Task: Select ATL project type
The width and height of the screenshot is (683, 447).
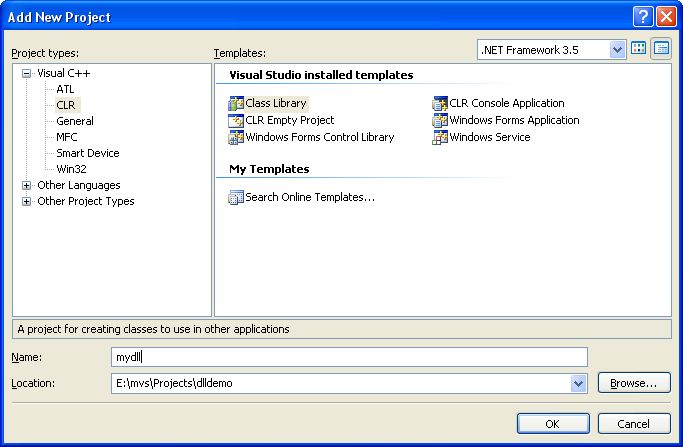Action: pos(65,89)
